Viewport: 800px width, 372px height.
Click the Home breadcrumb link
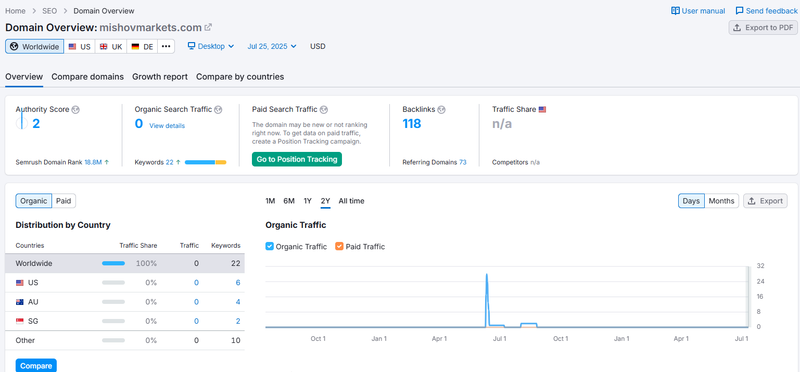[x=15, y=11]
